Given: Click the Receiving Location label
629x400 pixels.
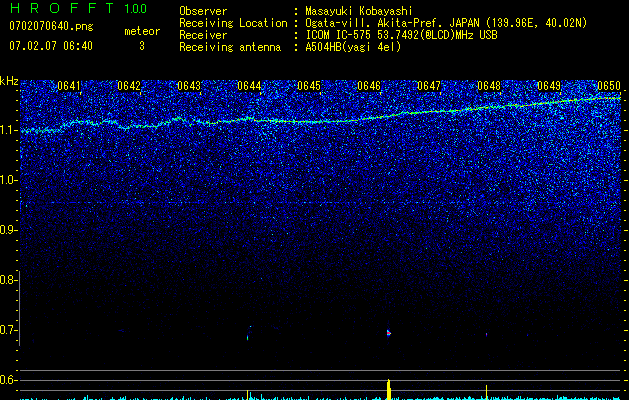Looking at the screenshot, I should point(233,23).
